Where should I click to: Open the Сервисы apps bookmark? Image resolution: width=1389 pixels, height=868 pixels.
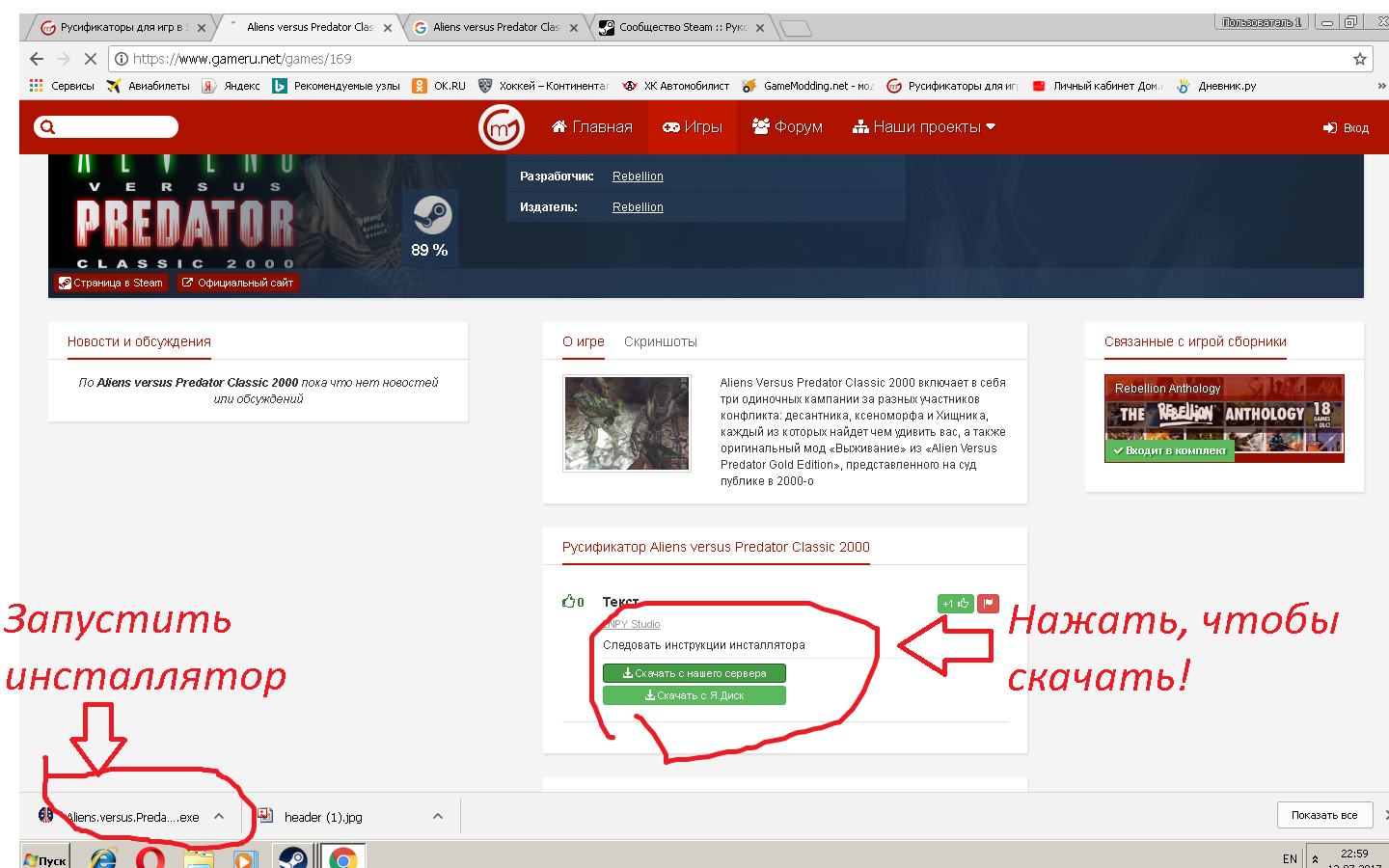click(x=62, y=86)
